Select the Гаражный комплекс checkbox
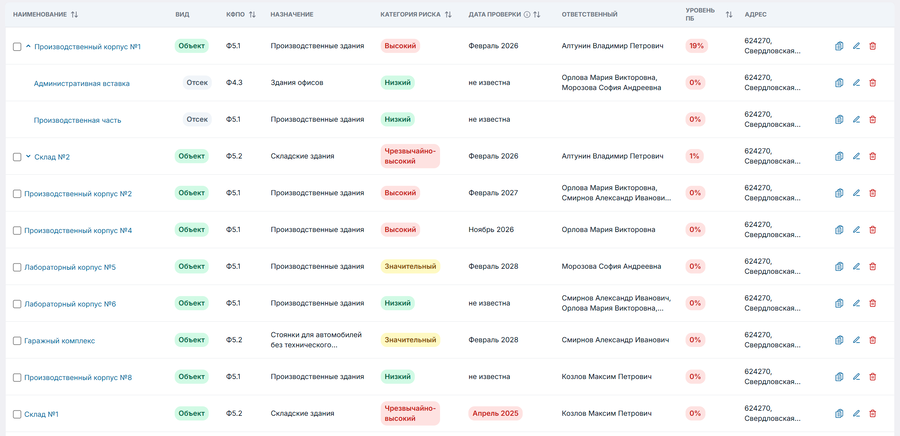The image size is (900, 436). pyautogui.click(x=17, y=341)
